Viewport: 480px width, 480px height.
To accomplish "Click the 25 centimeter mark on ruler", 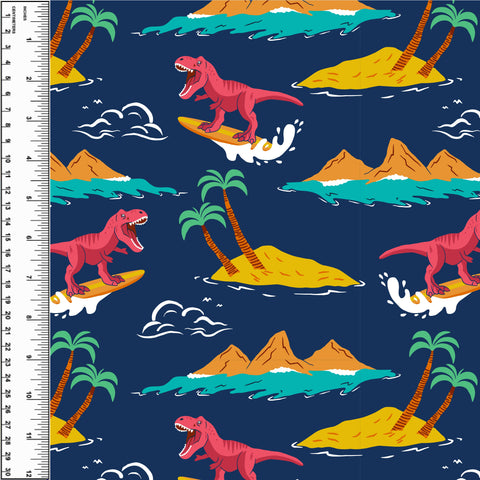I will [8, 394].
